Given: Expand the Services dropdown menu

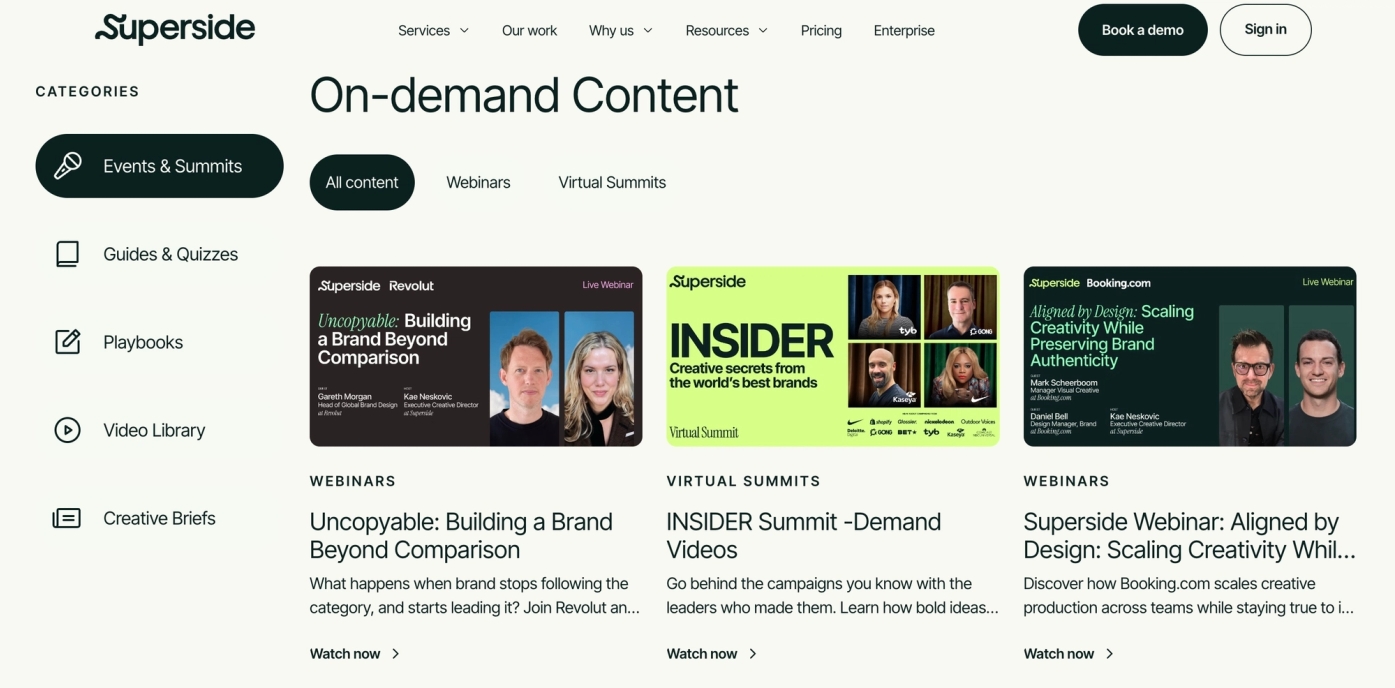Looking at the screenshot, I should click(x=433, y=30).
